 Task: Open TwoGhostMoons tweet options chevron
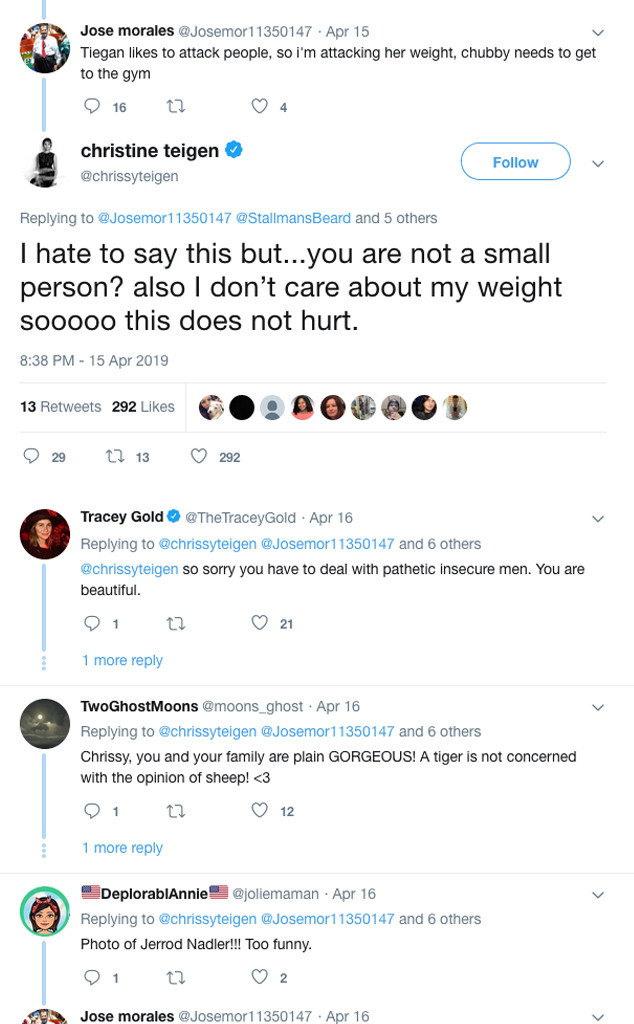[598, 706]
